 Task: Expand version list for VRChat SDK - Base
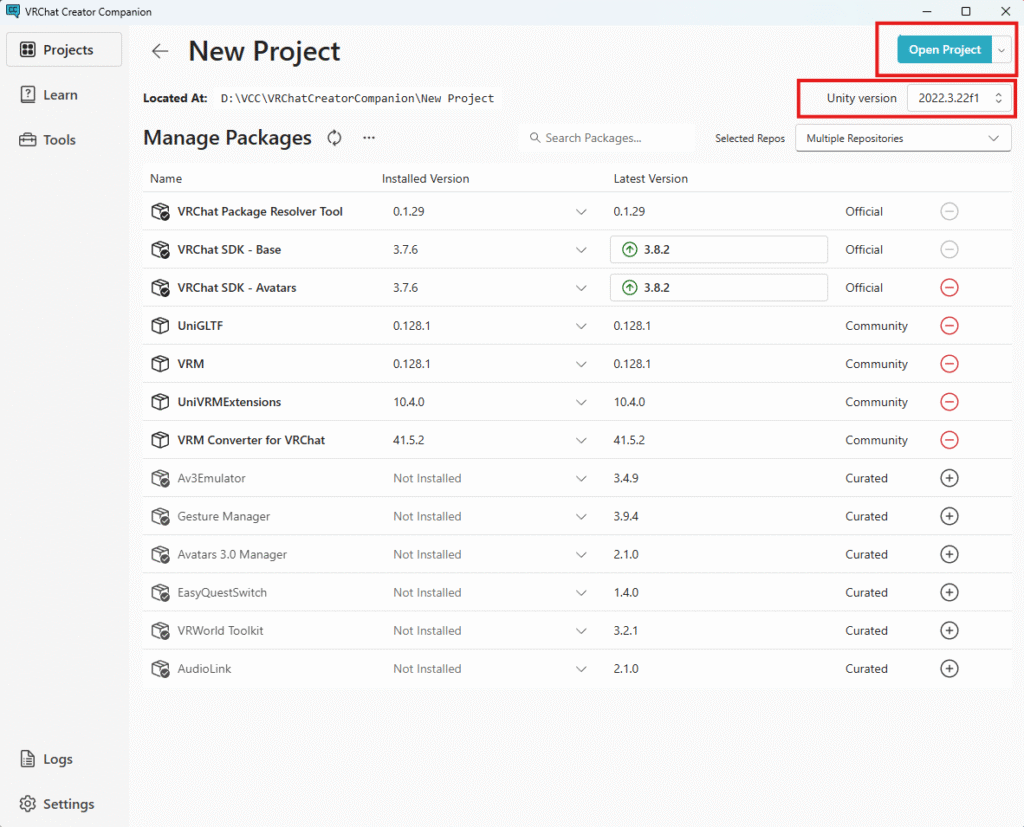coord(581,250)
